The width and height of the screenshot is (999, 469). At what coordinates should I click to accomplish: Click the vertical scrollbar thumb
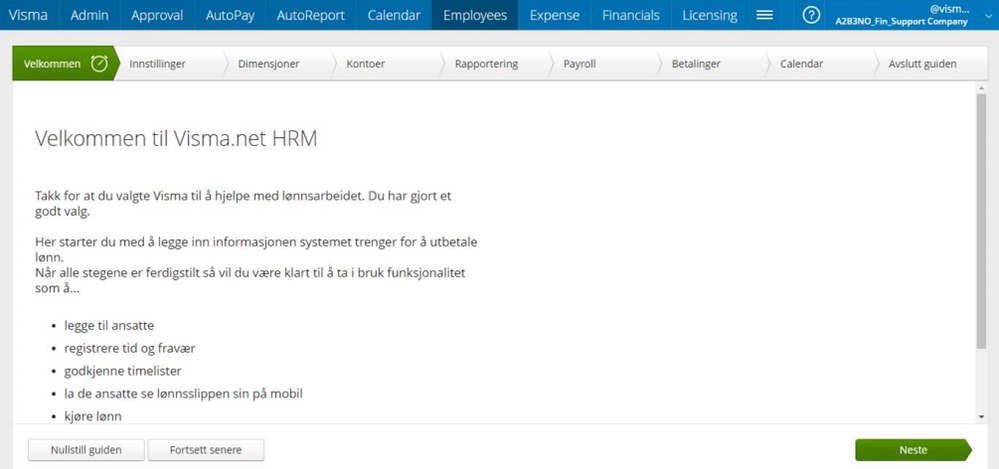981,221
